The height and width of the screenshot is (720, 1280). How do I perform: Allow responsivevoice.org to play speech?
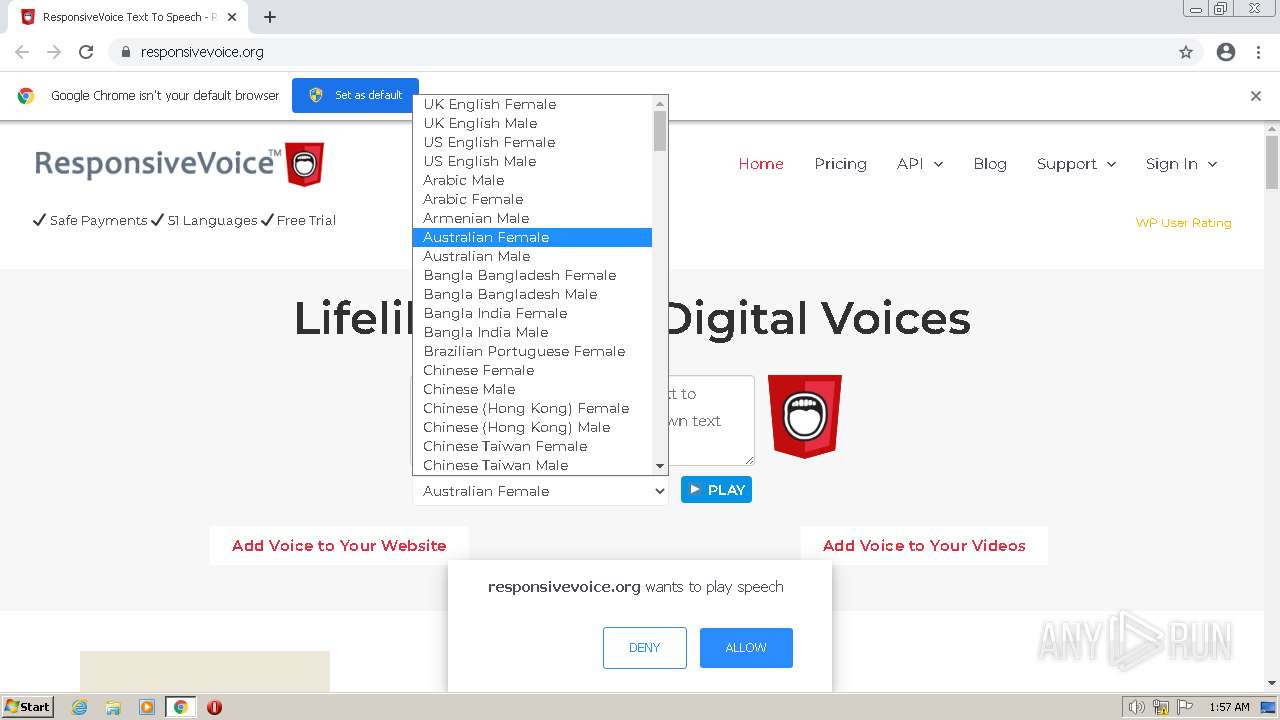coord(746,648)
